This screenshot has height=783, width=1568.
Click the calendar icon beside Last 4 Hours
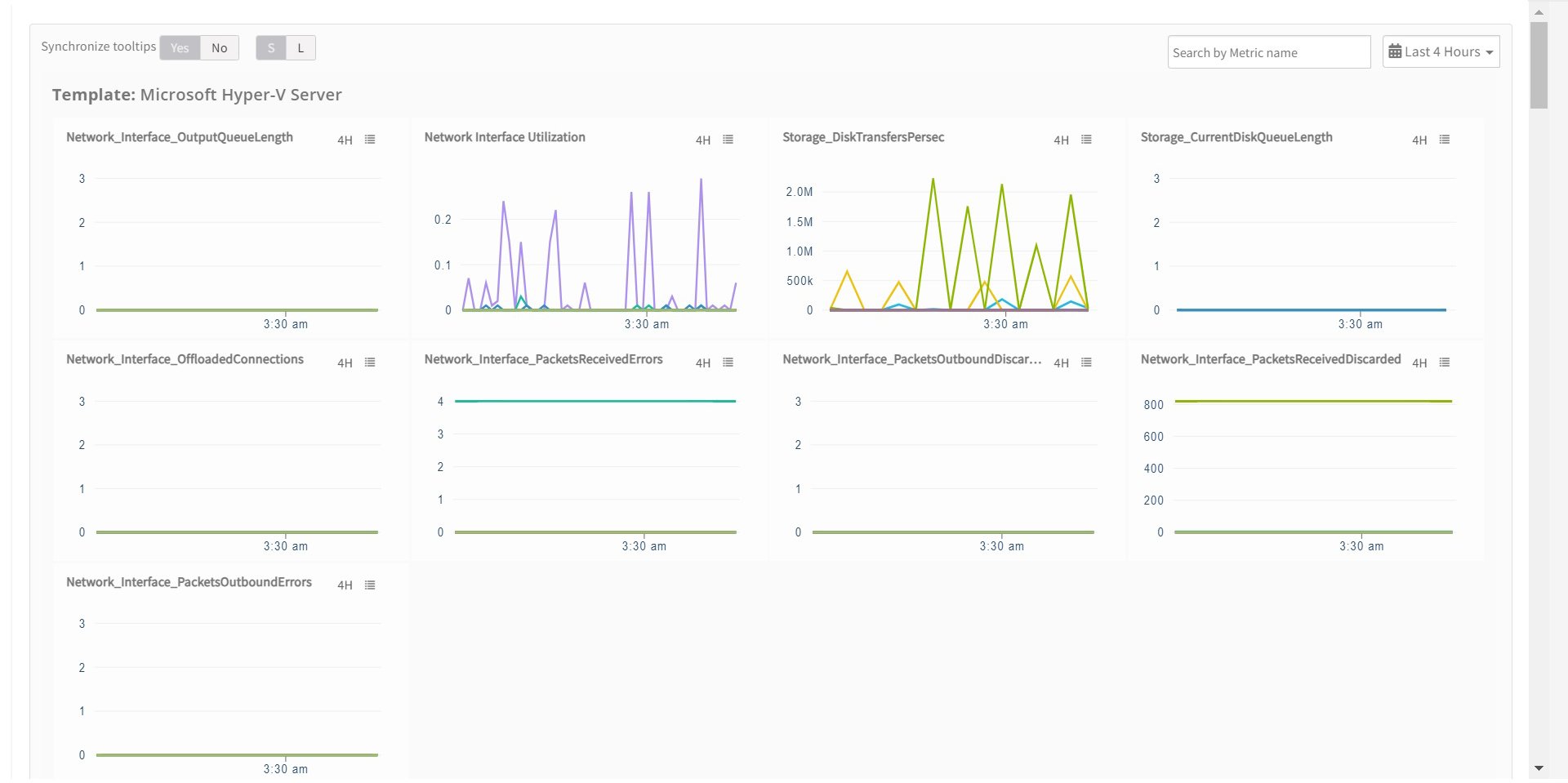tap(1396, 51)
